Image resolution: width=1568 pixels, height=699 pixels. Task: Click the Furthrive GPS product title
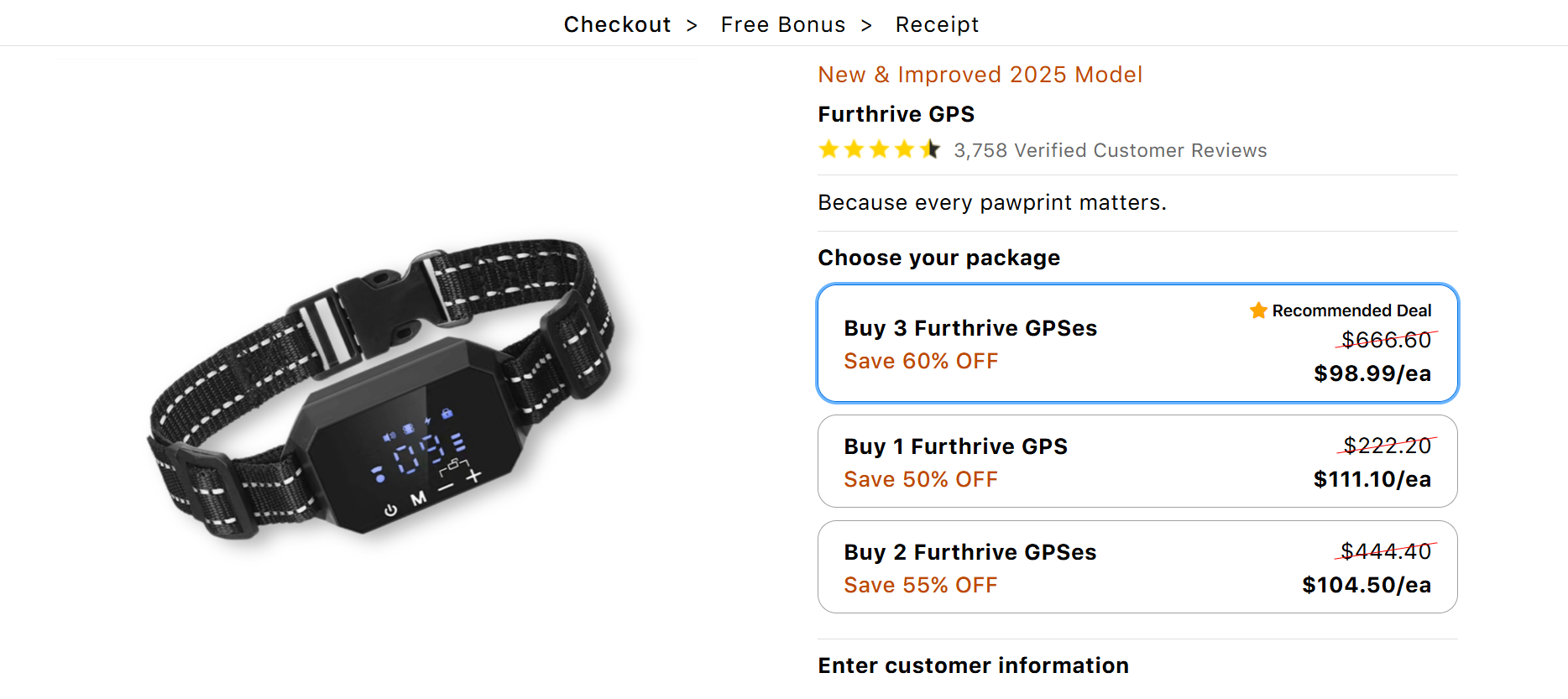point(896,114)
